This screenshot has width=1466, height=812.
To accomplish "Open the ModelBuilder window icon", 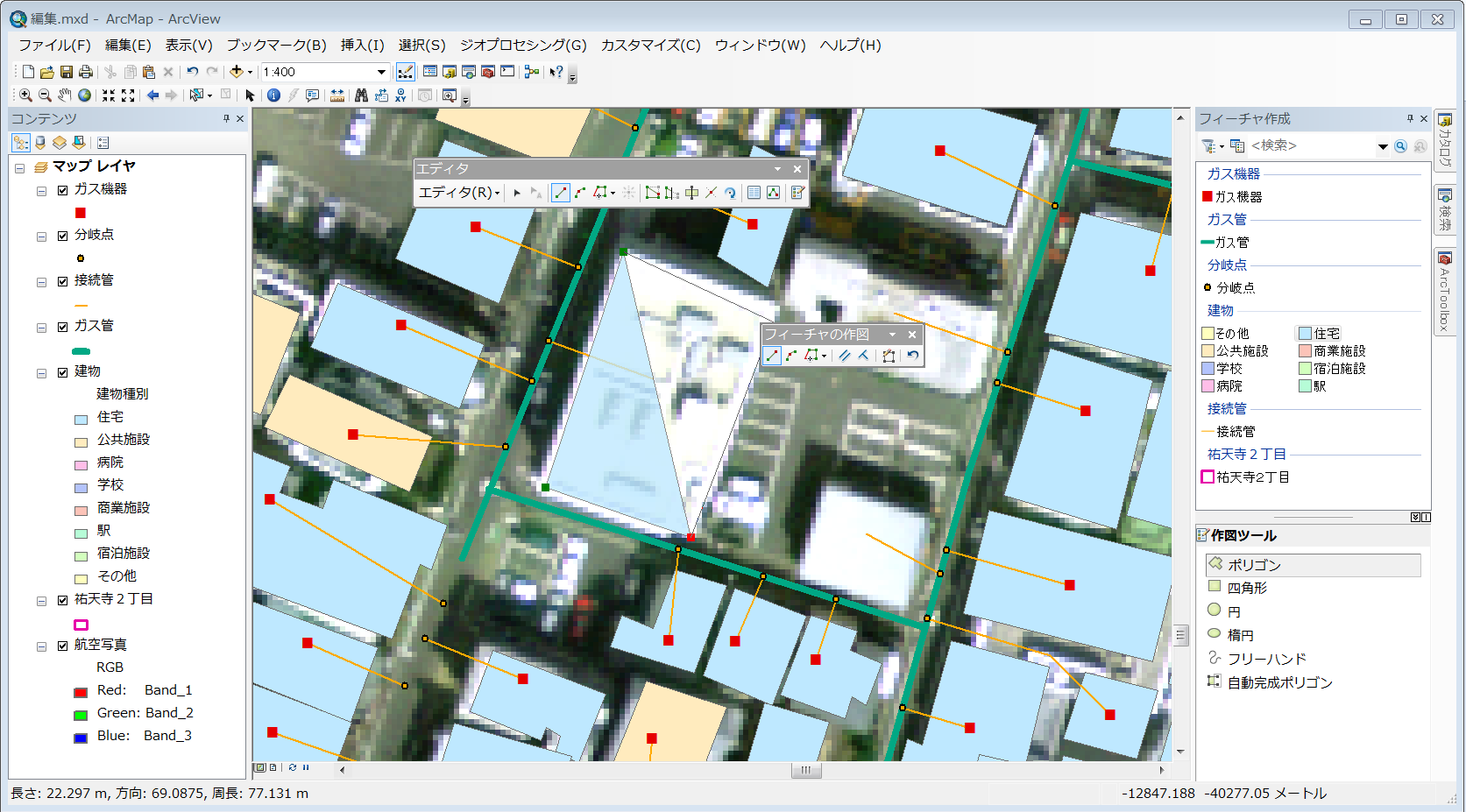I will tap(532, 72).
